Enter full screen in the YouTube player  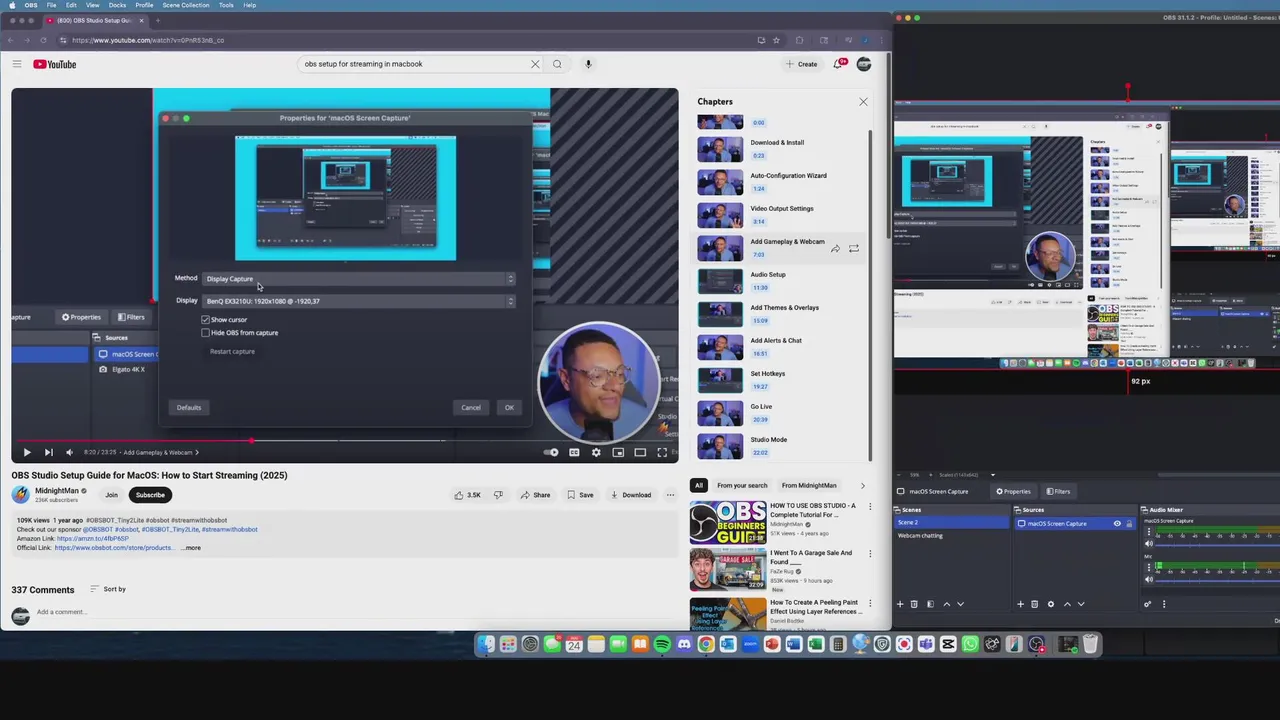pos(662,452)
